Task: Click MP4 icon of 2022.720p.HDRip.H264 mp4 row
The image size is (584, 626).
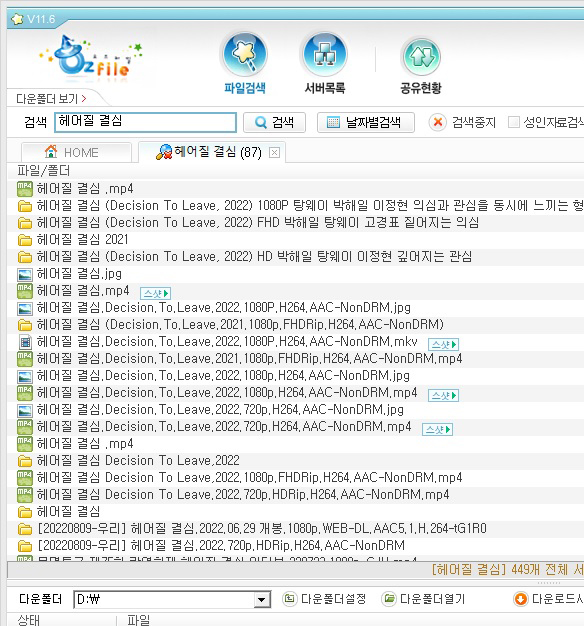Action: pyautogui.click(x=25, y=495)
